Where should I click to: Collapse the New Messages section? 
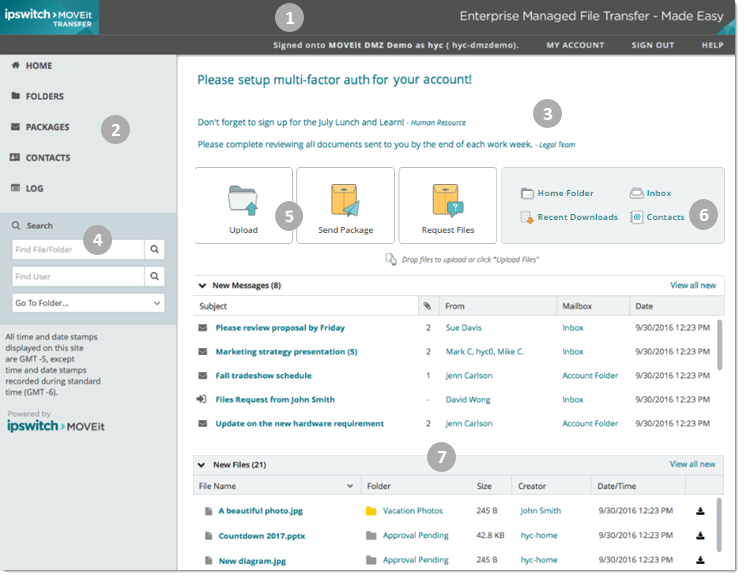tap(202, 286)
